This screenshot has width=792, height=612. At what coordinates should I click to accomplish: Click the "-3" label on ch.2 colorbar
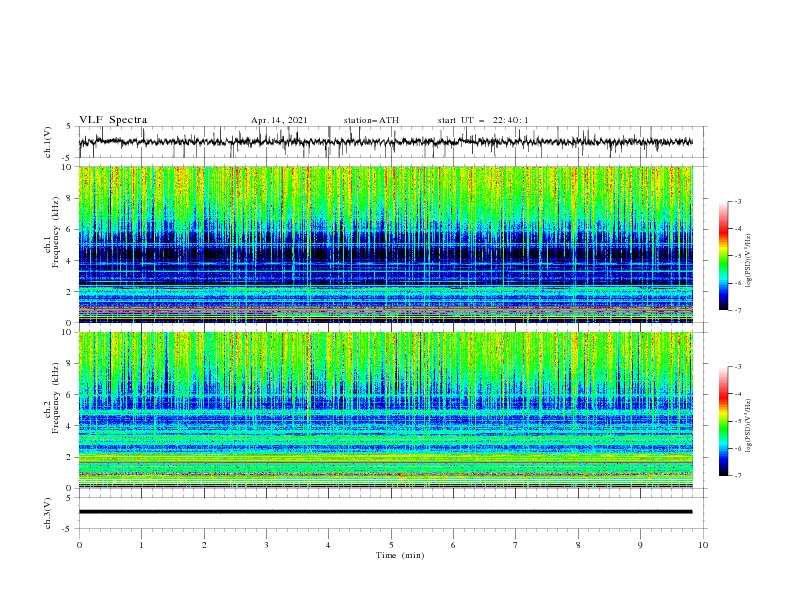(x=738, y=367)
